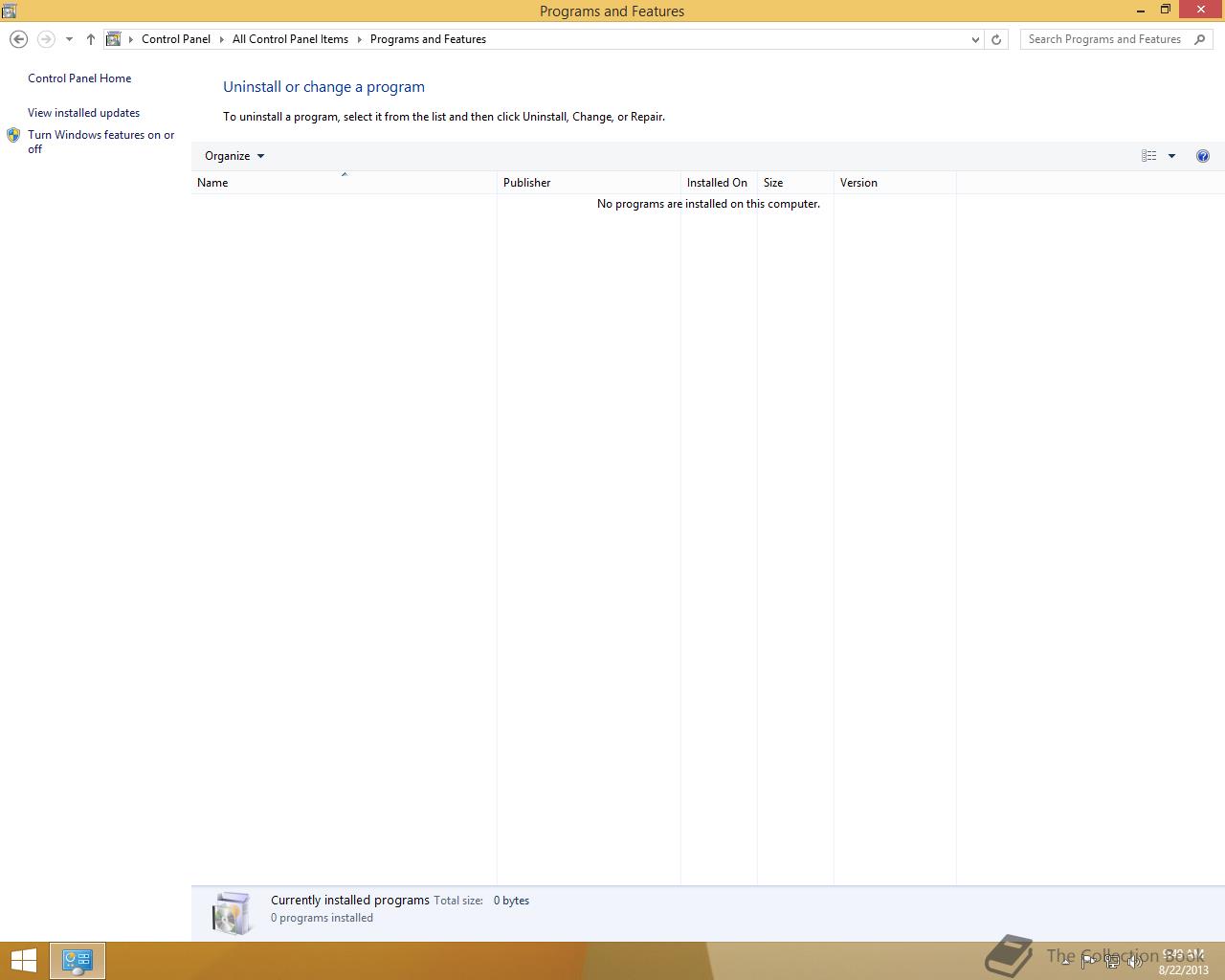Sort by the Size column header

(795, 183)
